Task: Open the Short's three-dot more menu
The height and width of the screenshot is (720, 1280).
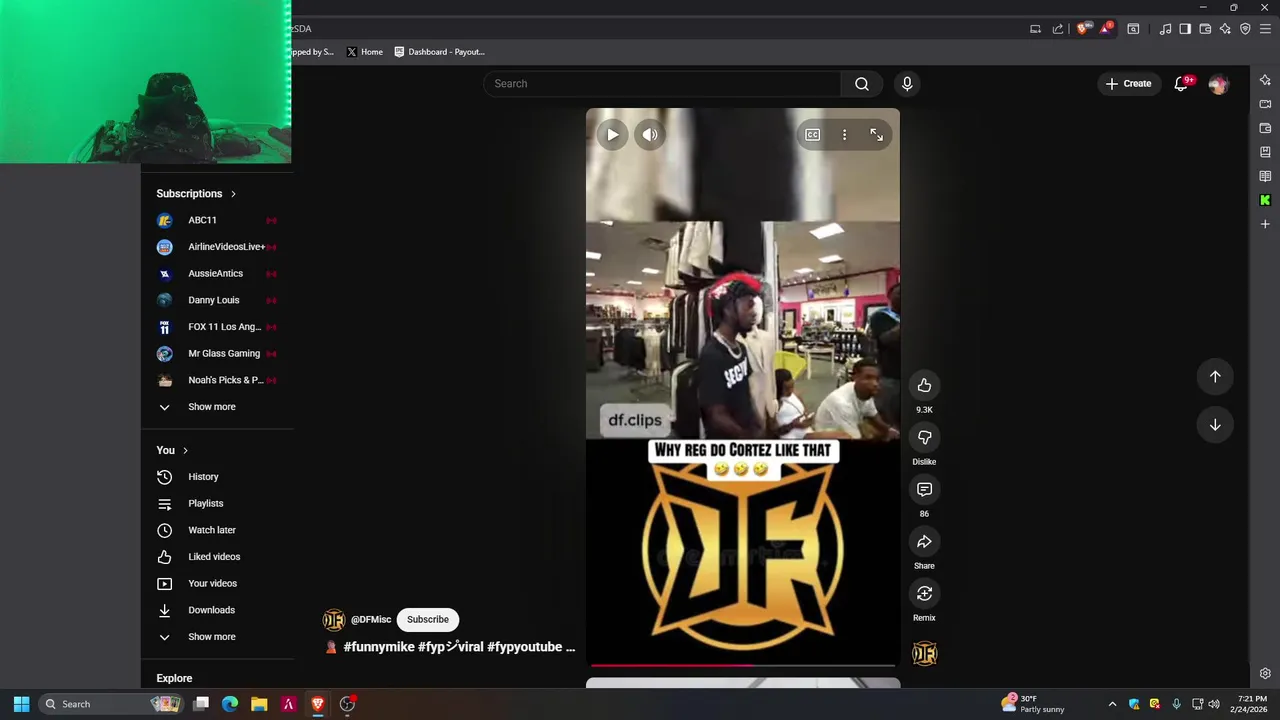Action: point(844,134)
